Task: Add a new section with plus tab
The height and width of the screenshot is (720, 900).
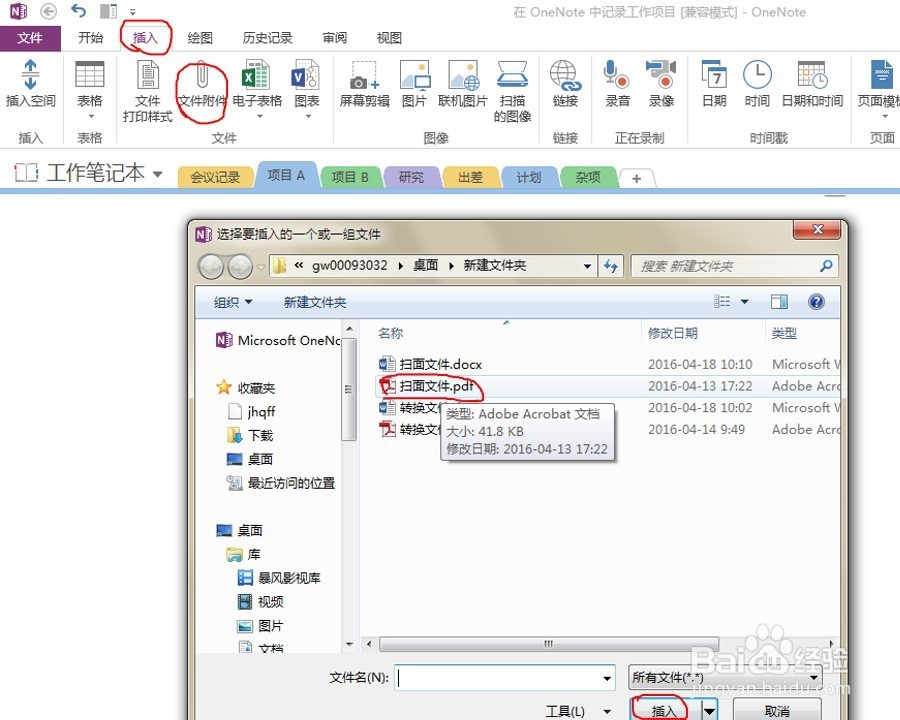Action: (637, 179)
